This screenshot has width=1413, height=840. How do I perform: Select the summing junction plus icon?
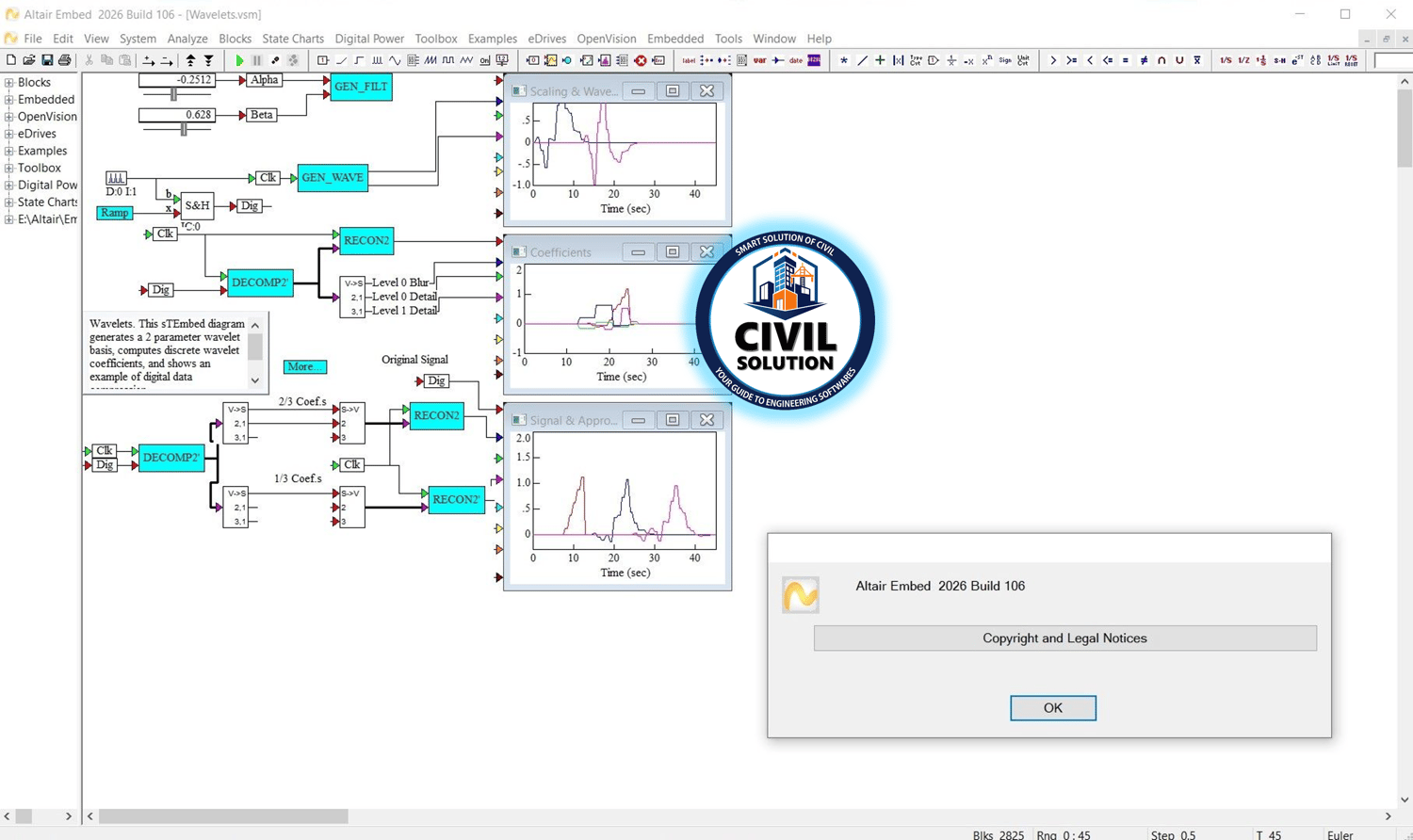[x=880, y=60]
